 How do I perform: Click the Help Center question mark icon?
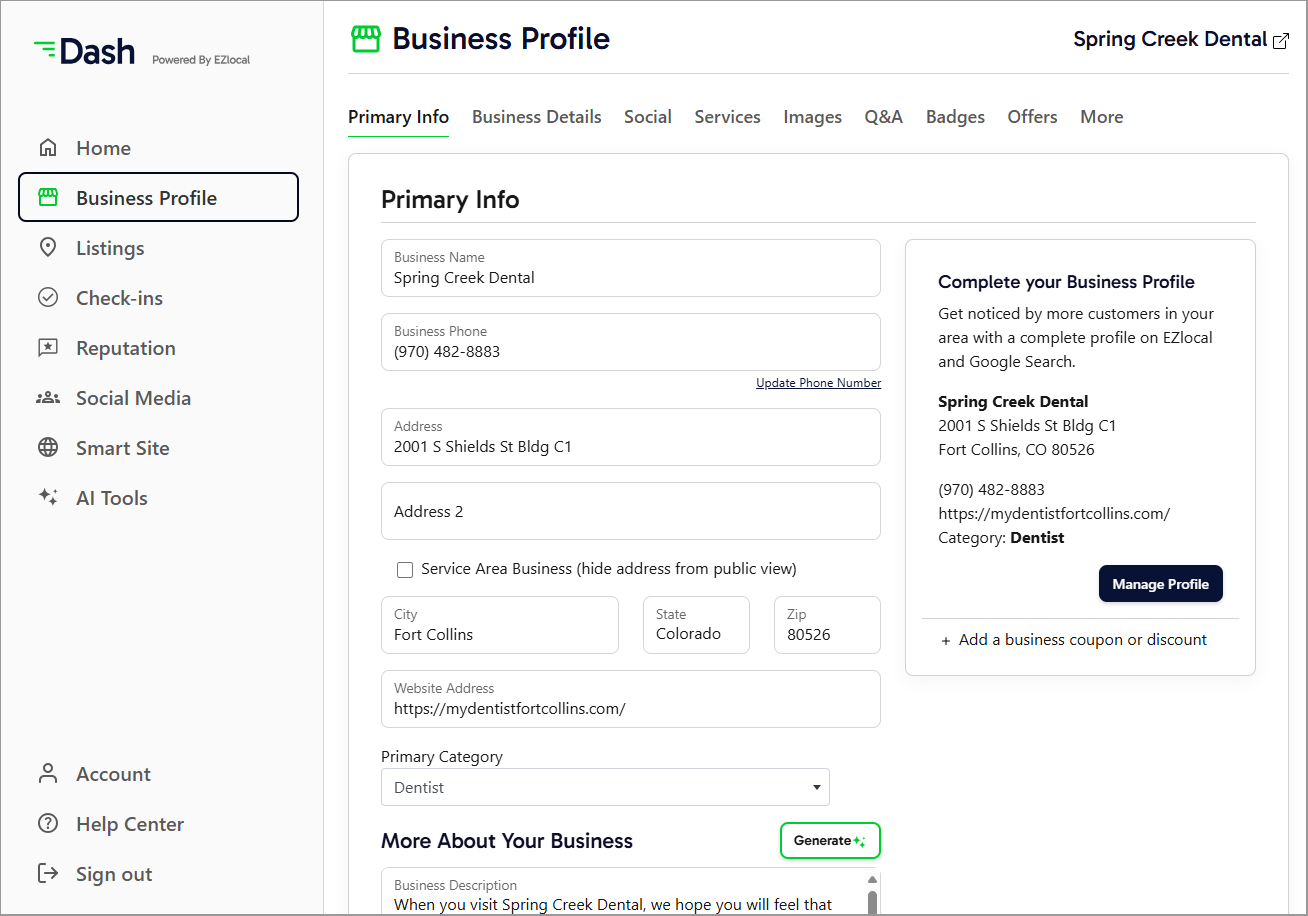(47, 824)
